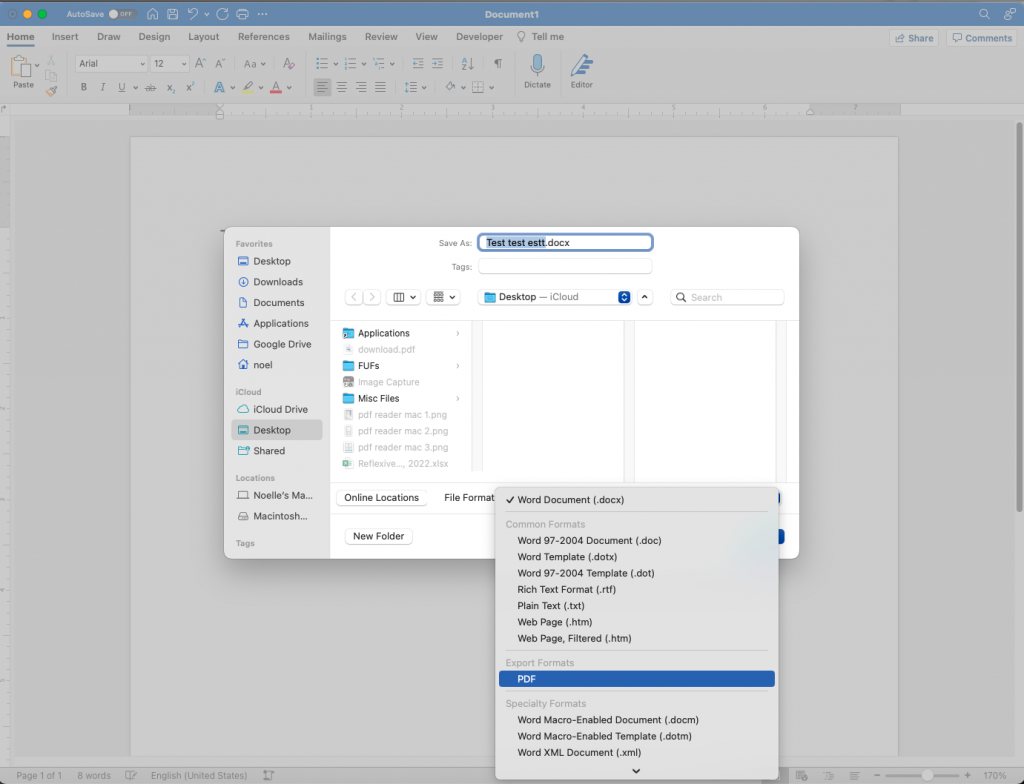Collapse the save dialog with the caret button

[645, 297]
